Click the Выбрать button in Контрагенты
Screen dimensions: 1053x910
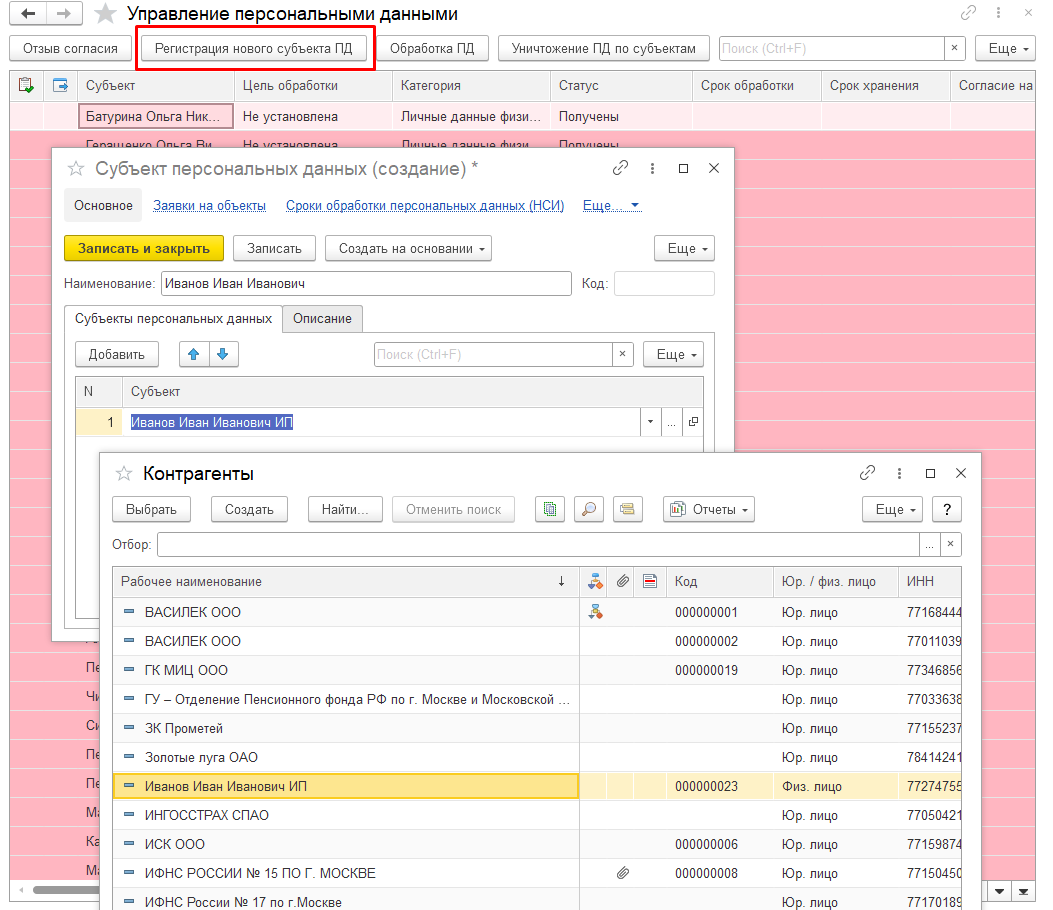click(151, 509)
